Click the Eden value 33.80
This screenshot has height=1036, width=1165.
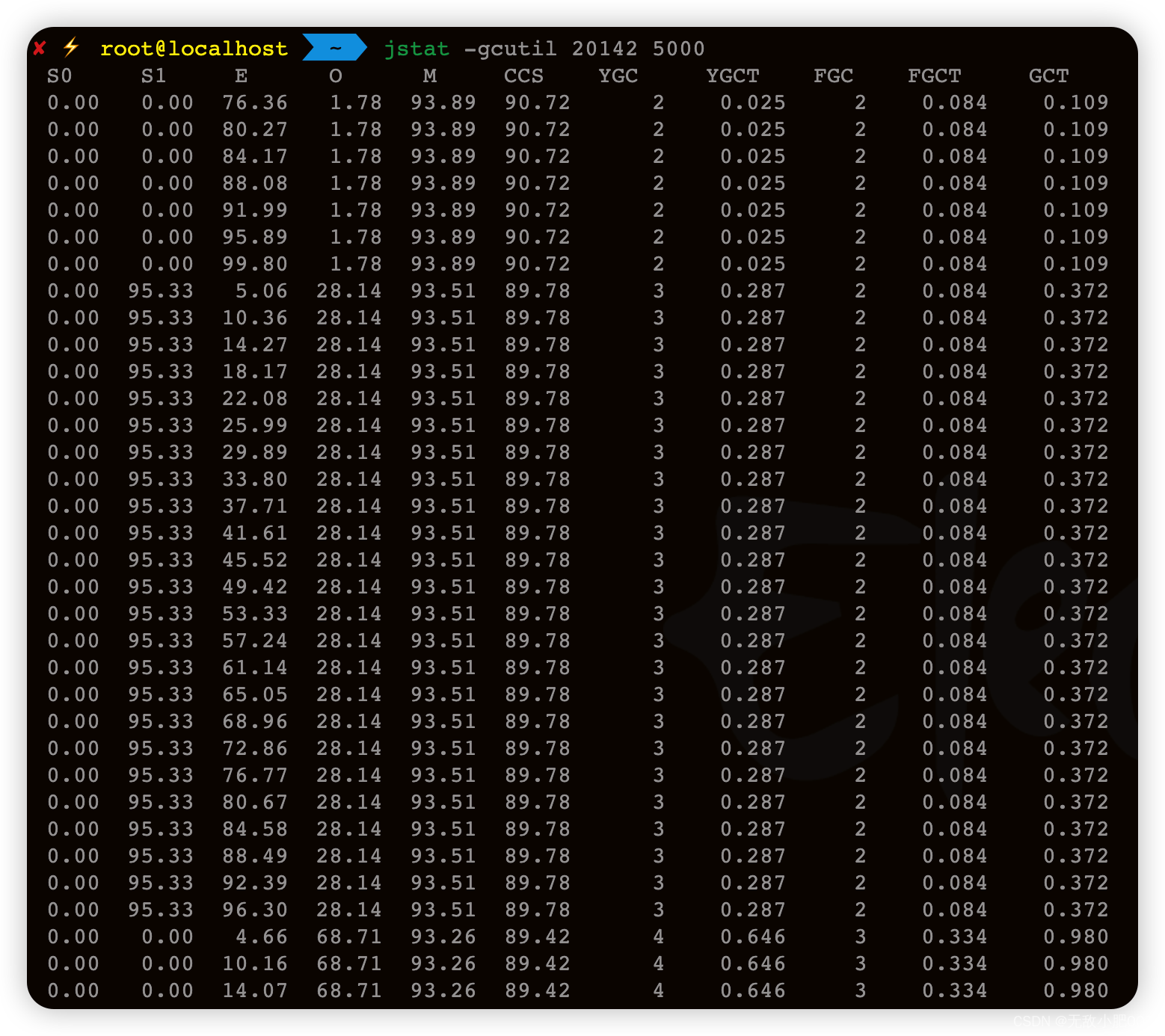255,479
